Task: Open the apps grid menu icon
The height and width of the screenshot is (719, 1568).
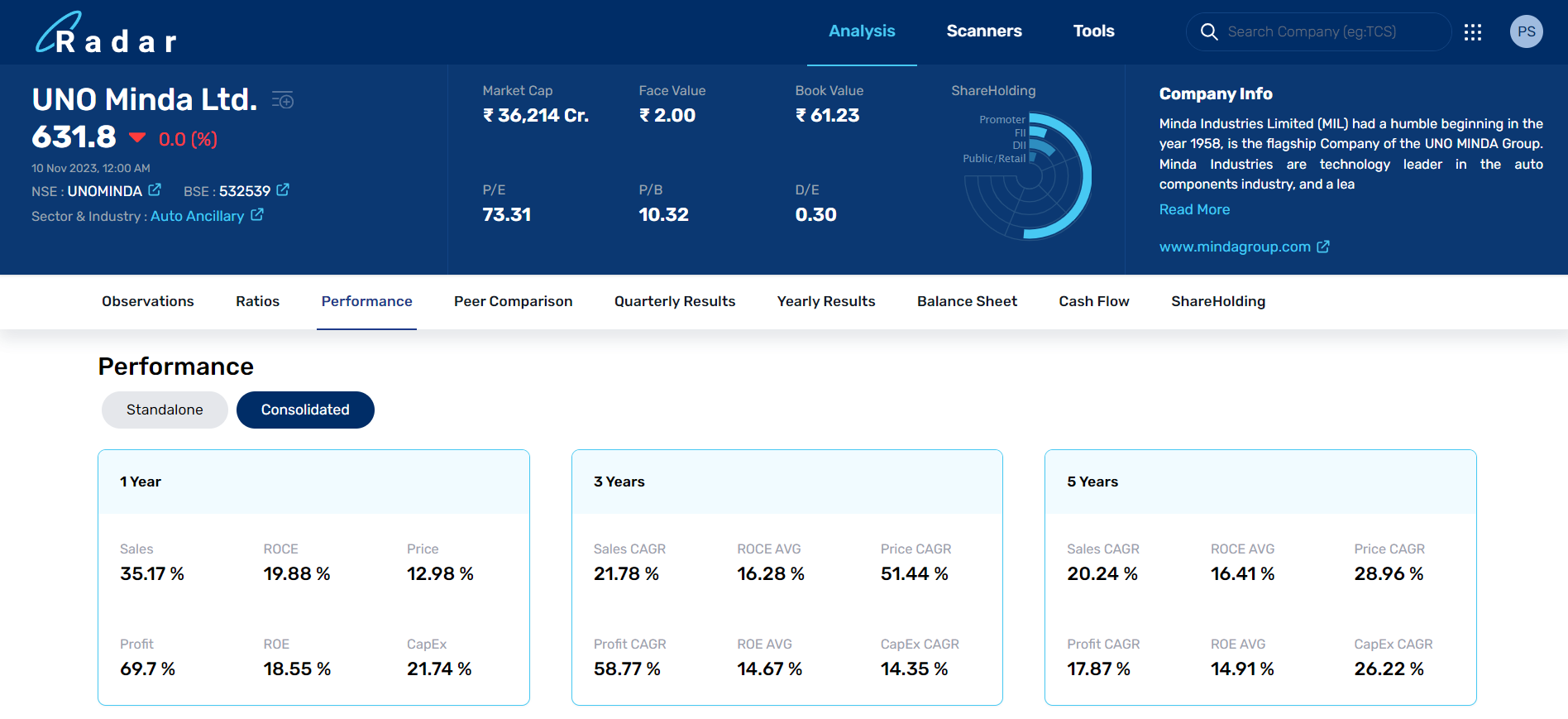Action: click(x=1472, y=31)
